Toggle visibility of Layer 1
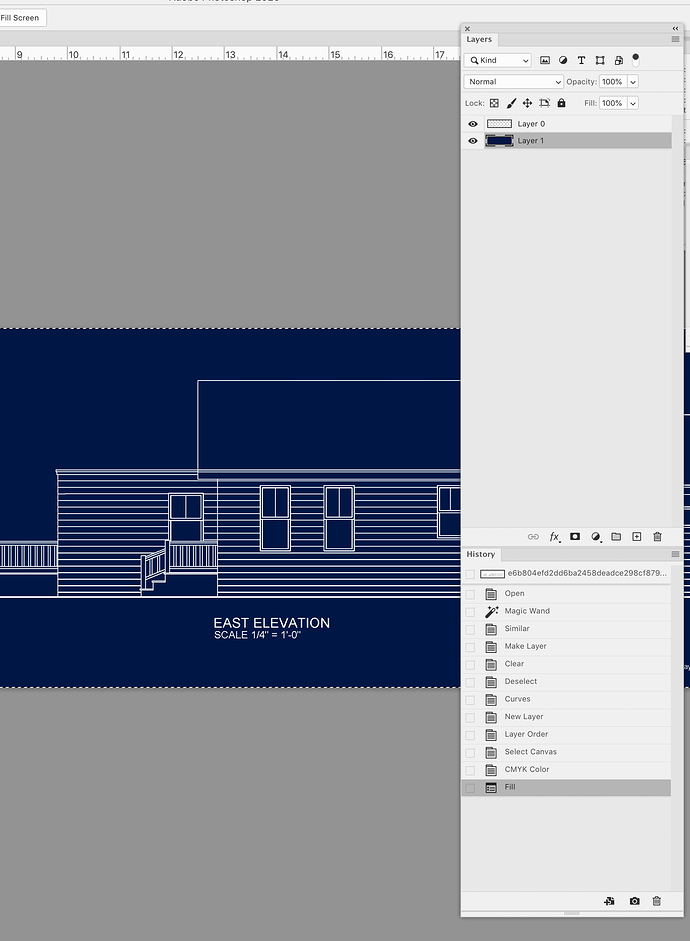This screenshot has width=690, height=941. [x=473, y=141]
